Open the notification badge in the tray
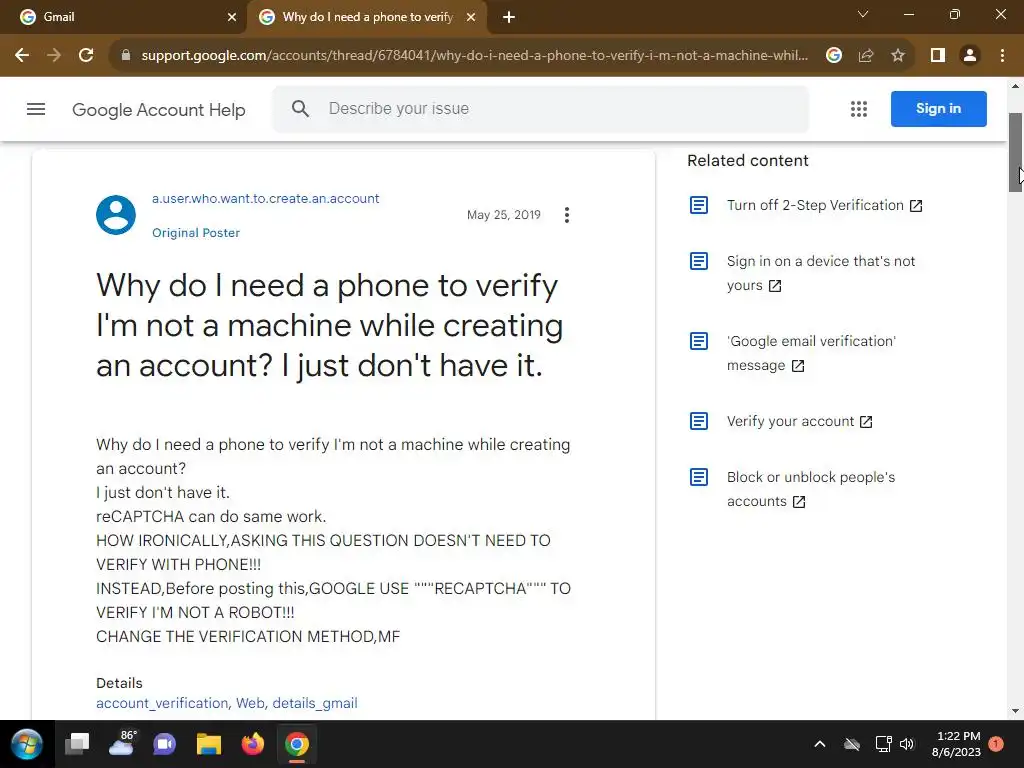 pyautogui.click(x=996, y=744)
